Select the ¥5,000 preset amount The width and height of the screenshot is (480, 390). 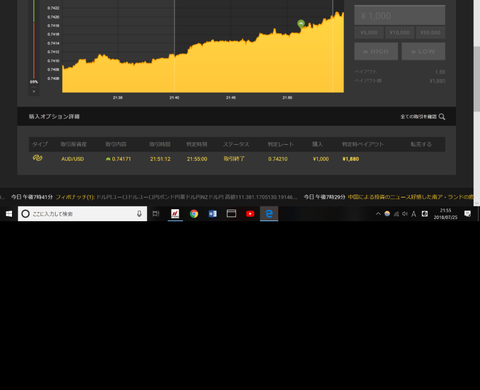[x=369, y=33]
